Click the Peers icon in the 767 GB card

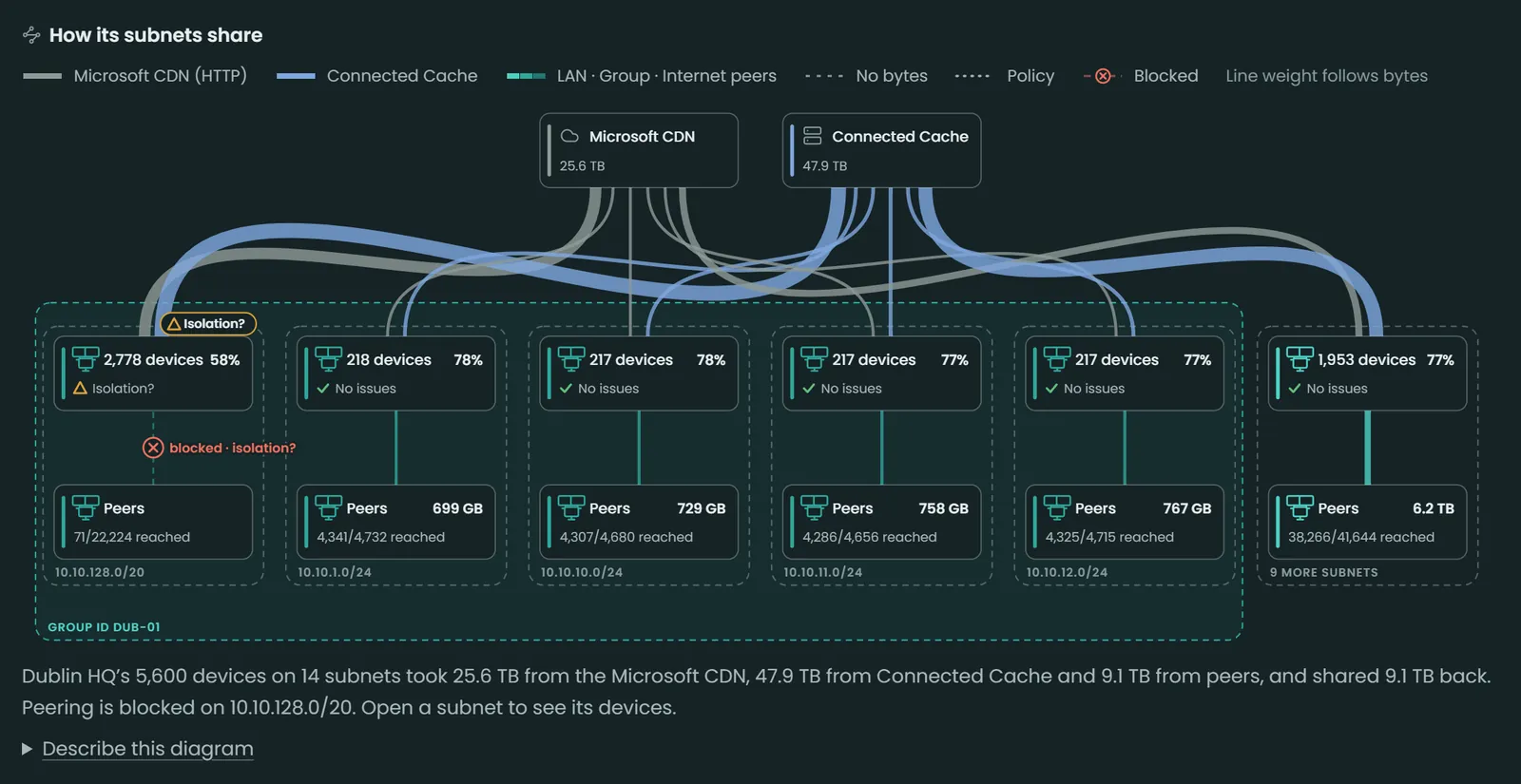[x=1057, y=507]
